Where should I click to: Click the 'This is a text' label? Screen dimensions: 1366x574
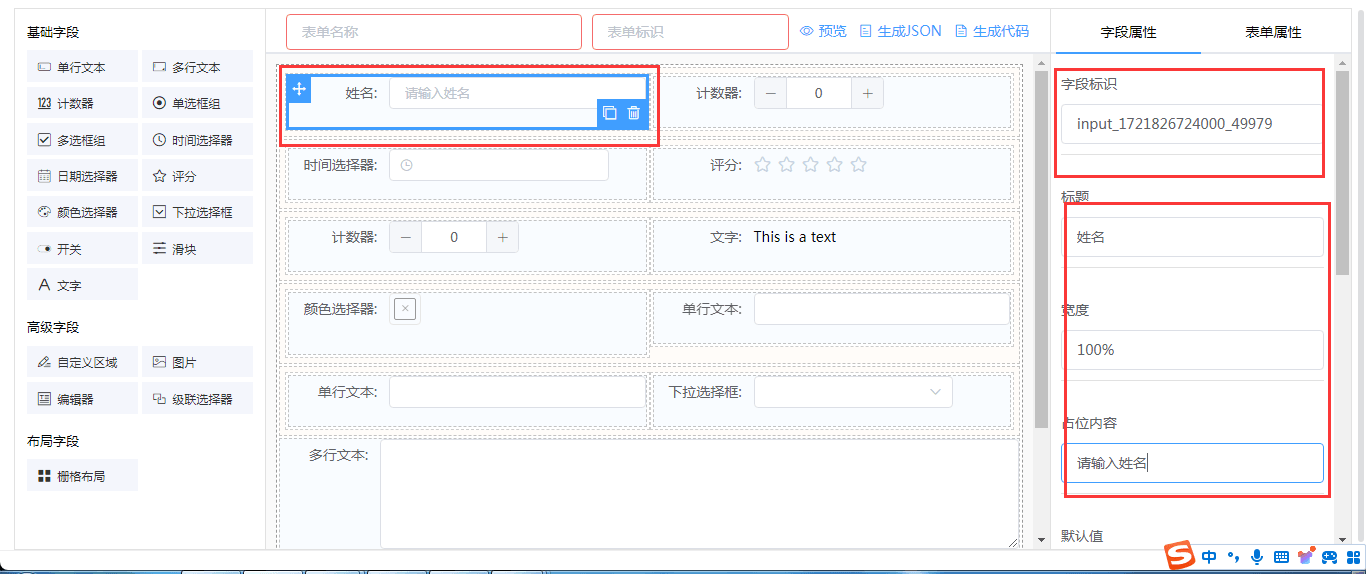pyautogui.click(x=795, y=237)
